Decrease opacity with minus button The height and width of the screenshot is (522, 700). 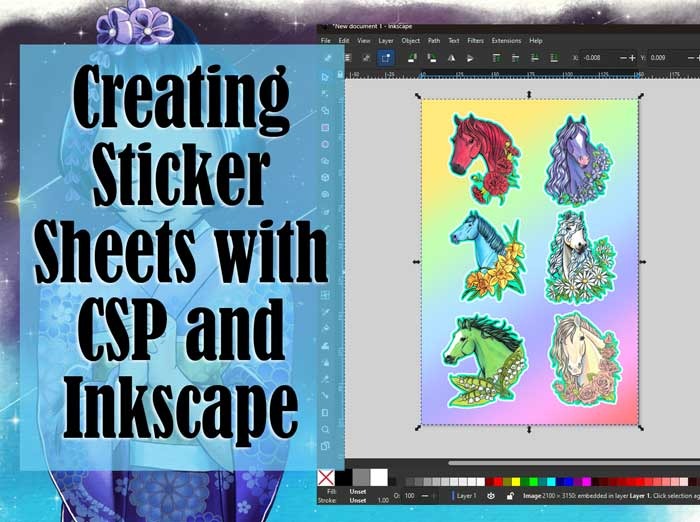pos(425,496)
